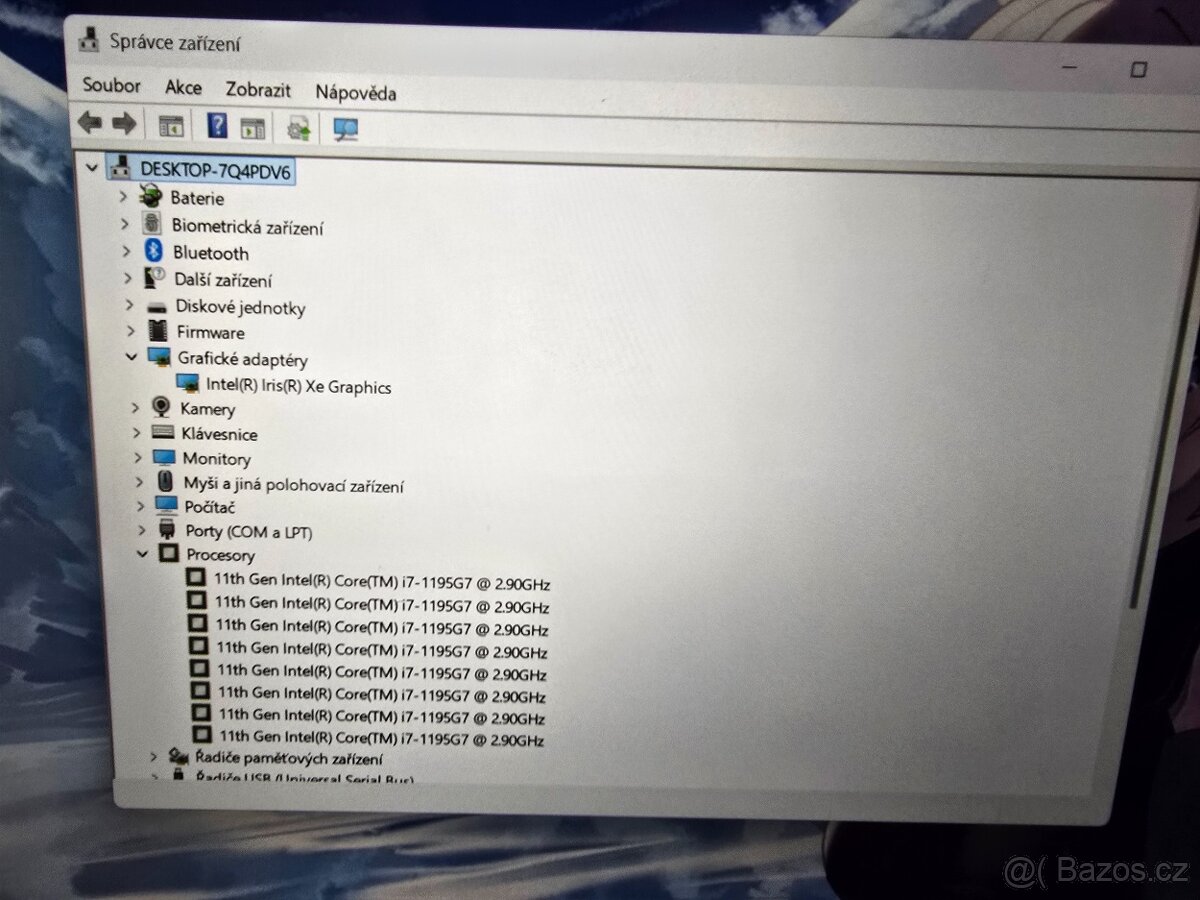Open the Help toolbar icon with question mark
The height and width of the screenshot is (900, 1200).
[217, 126]
